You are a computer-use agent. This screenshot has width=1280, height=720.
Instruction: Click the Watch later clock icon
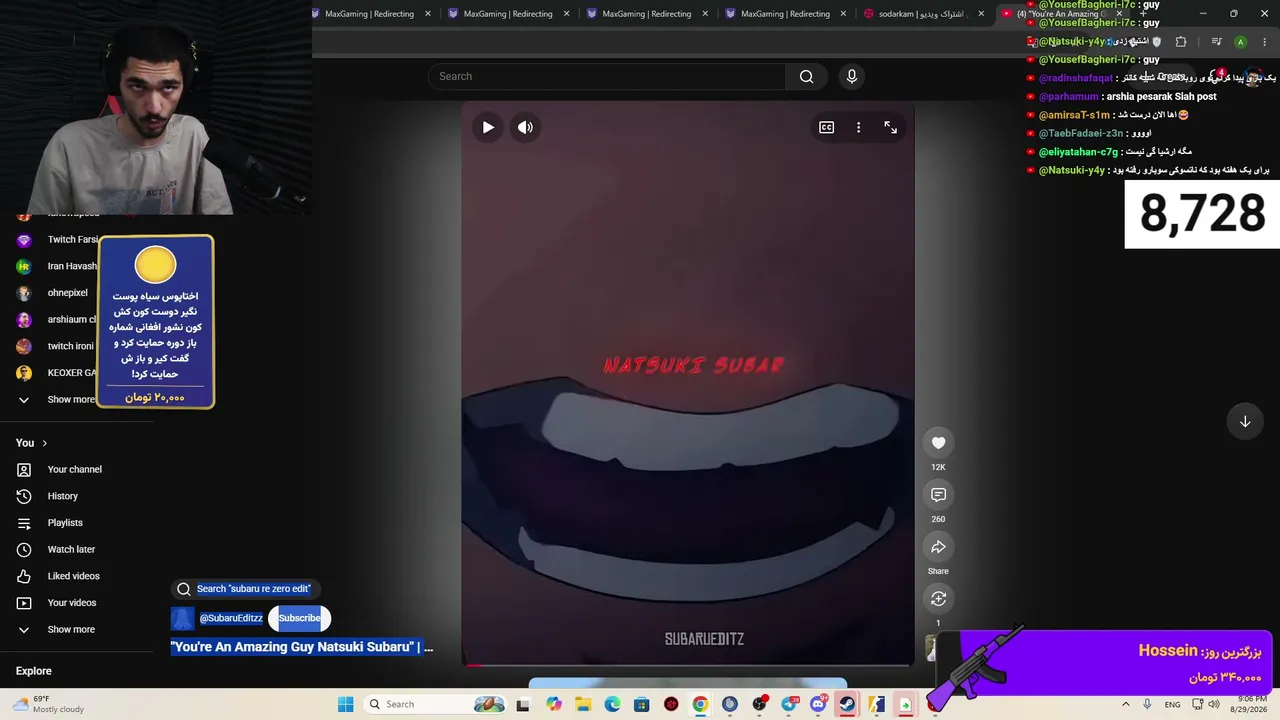point(24,550)
